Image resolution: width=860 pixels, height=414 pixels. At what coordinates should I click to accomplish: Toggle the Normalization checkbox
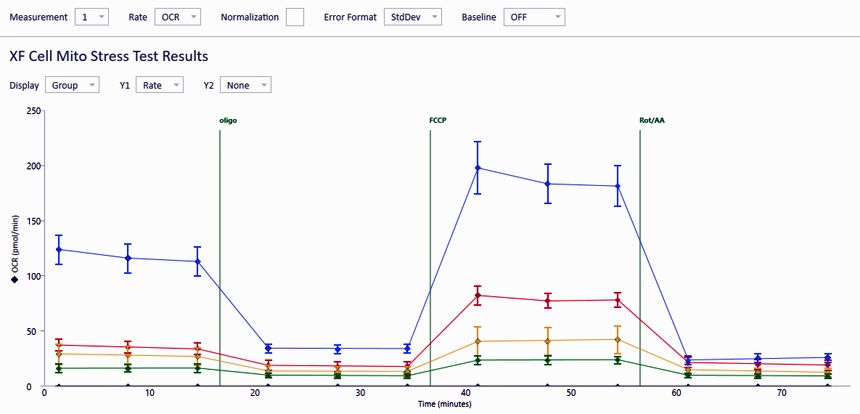pyautogui.click(x=294, y=17)
